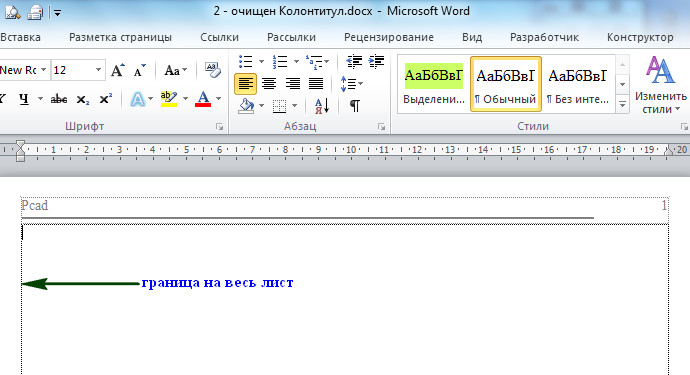Image resolution: width=690 pixels, height=375 pixels.
Task: Open the Change Case Aa menu
Action: point(175,70)
